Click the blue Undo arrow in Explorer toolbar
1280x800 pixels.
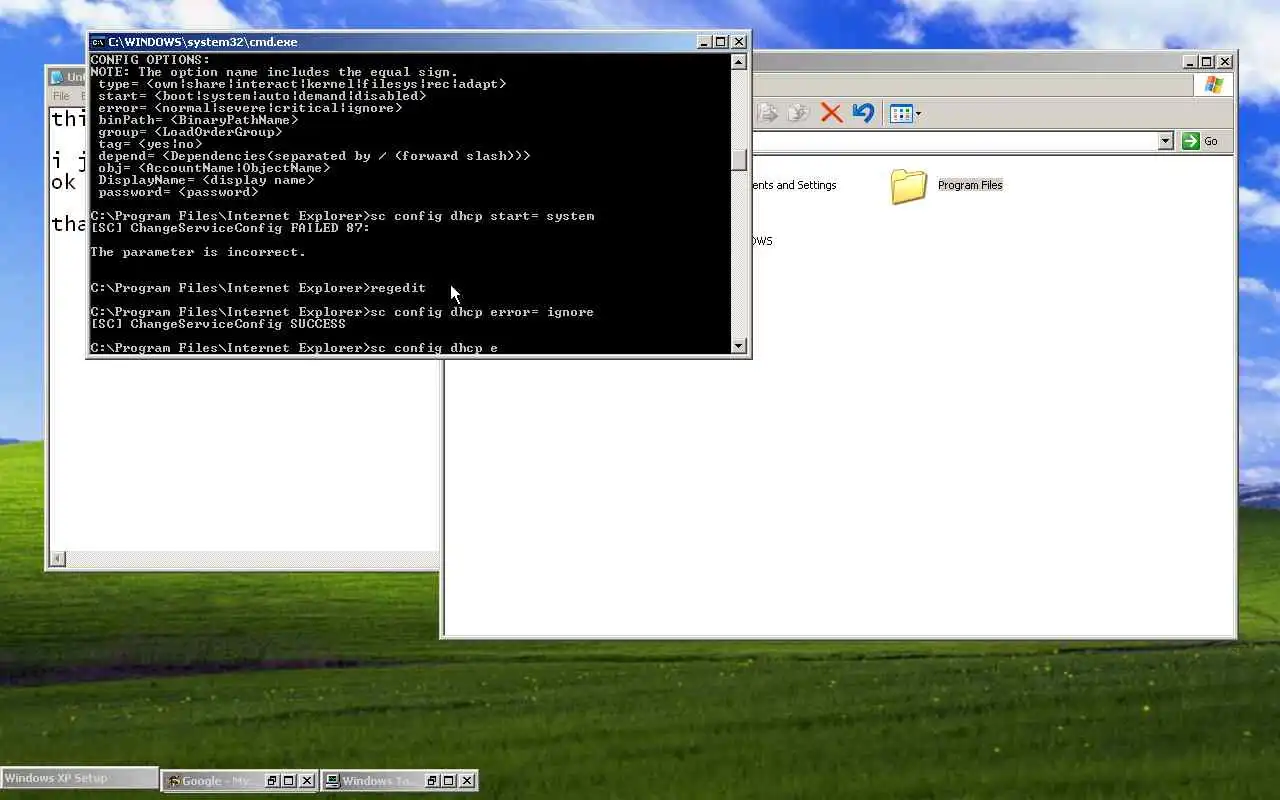pos(864,113)
